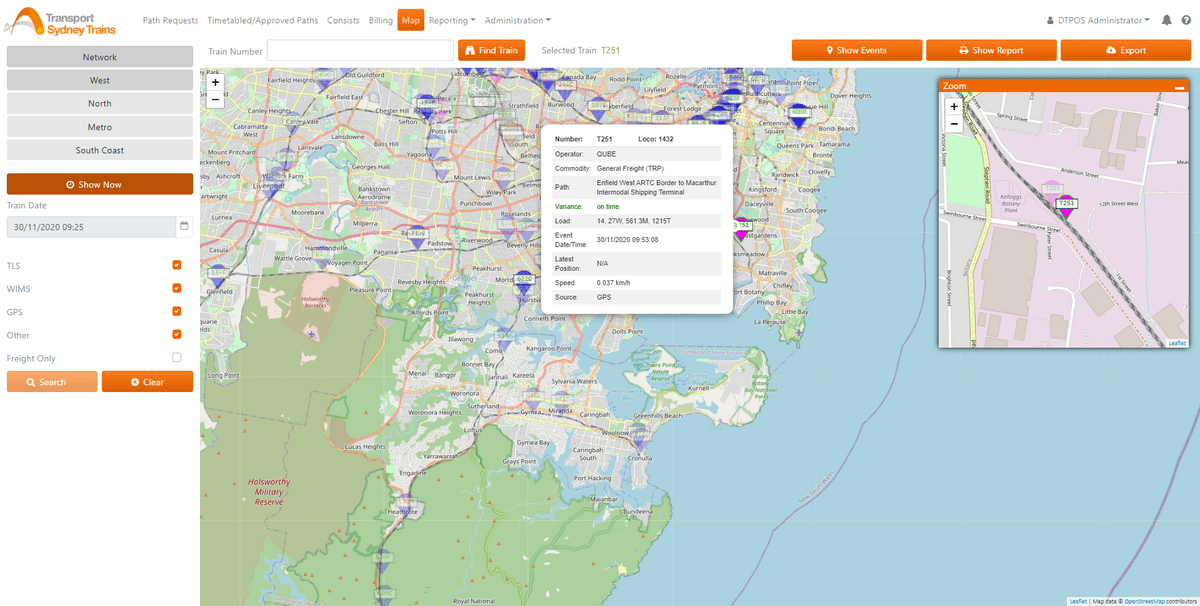Enable the Freight Only checkbox
1200x606 pixels.
point(177,358)
